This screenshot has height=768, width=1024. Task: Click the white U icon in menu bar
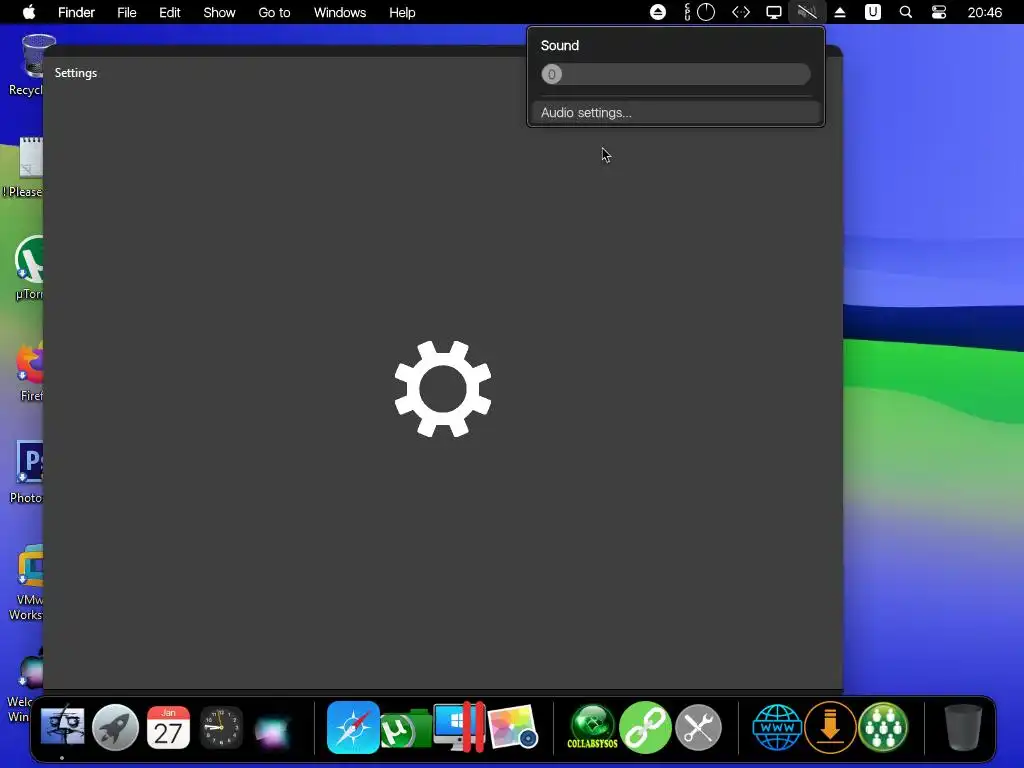pyautogui.click(x=873, y=12)
